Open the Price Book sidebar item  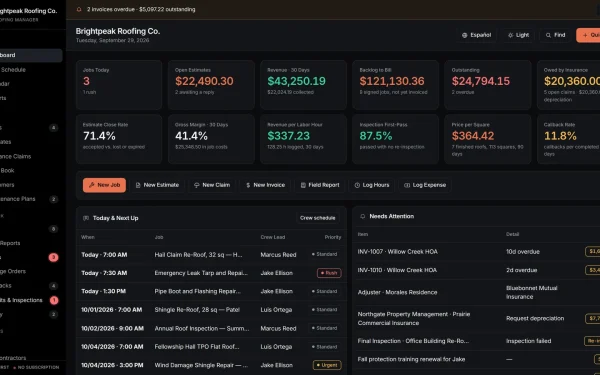(x=31, y=170)
